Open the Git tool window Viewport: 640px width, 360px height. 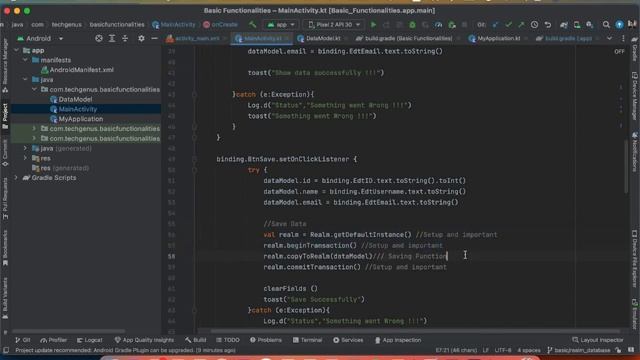pyautogui.click(x=23, y=340)
